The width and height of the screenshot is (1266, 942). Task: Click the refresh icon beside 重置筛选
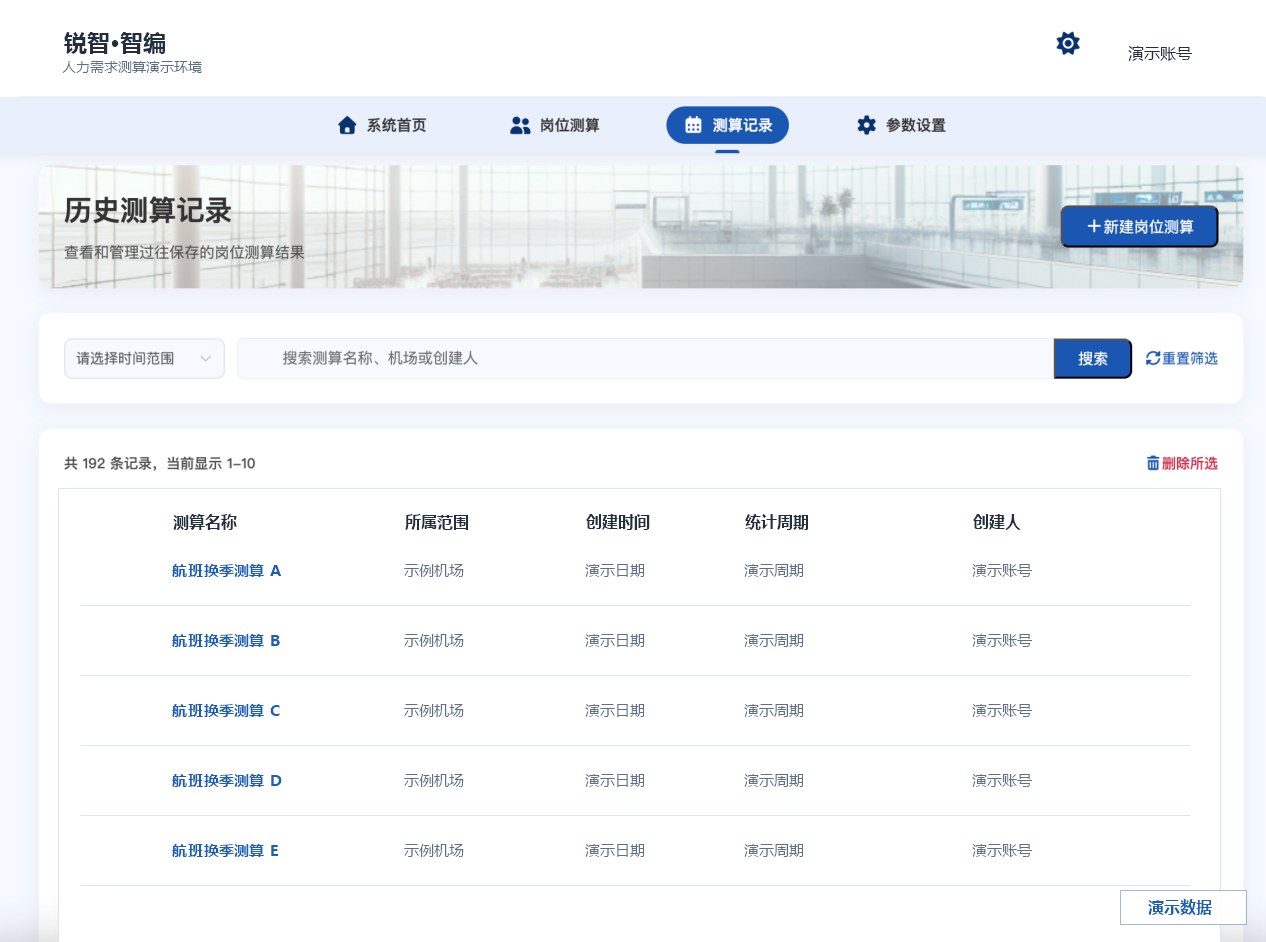pos(1153,358)
